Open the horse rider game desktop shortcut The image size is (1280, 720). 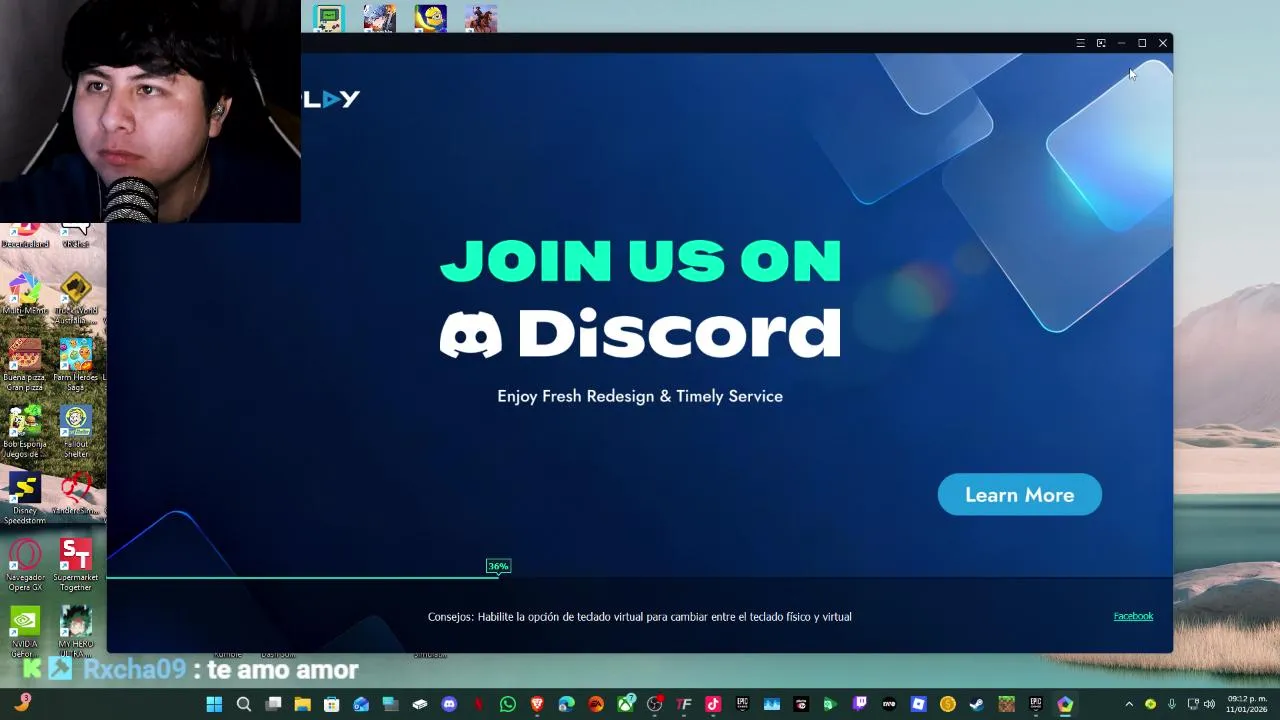coord(481,18)
